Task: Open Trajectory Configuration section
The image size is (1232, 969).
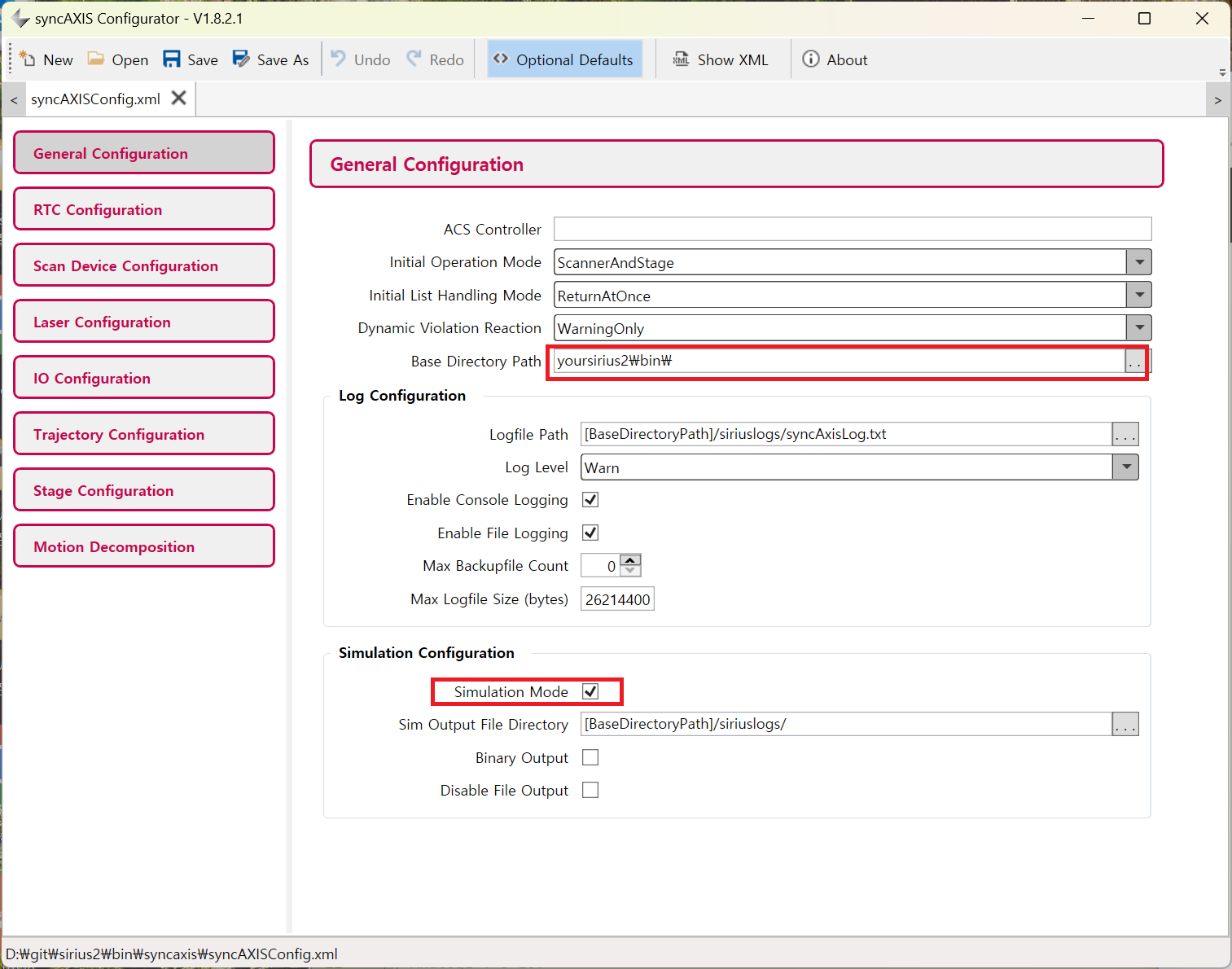Action: [144, 434]
